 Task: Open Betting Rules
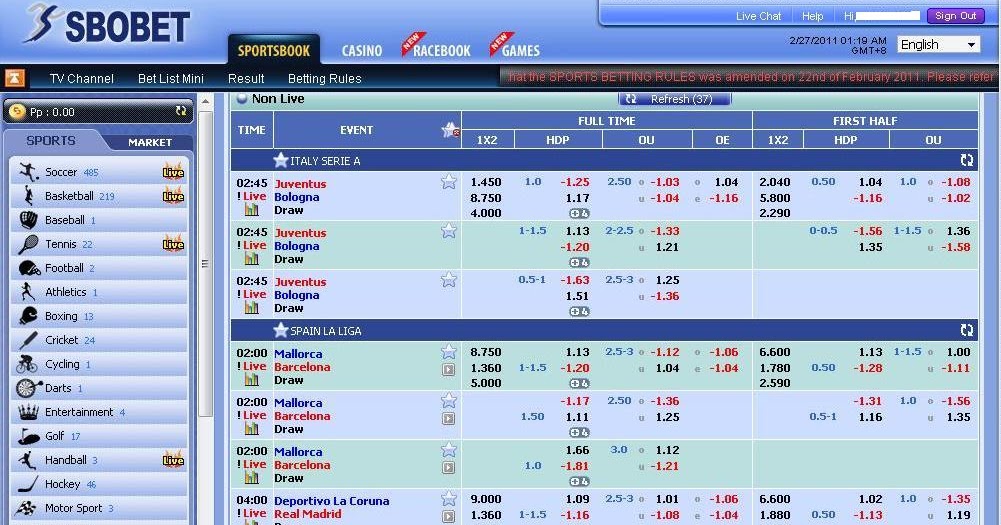(324, 79)
